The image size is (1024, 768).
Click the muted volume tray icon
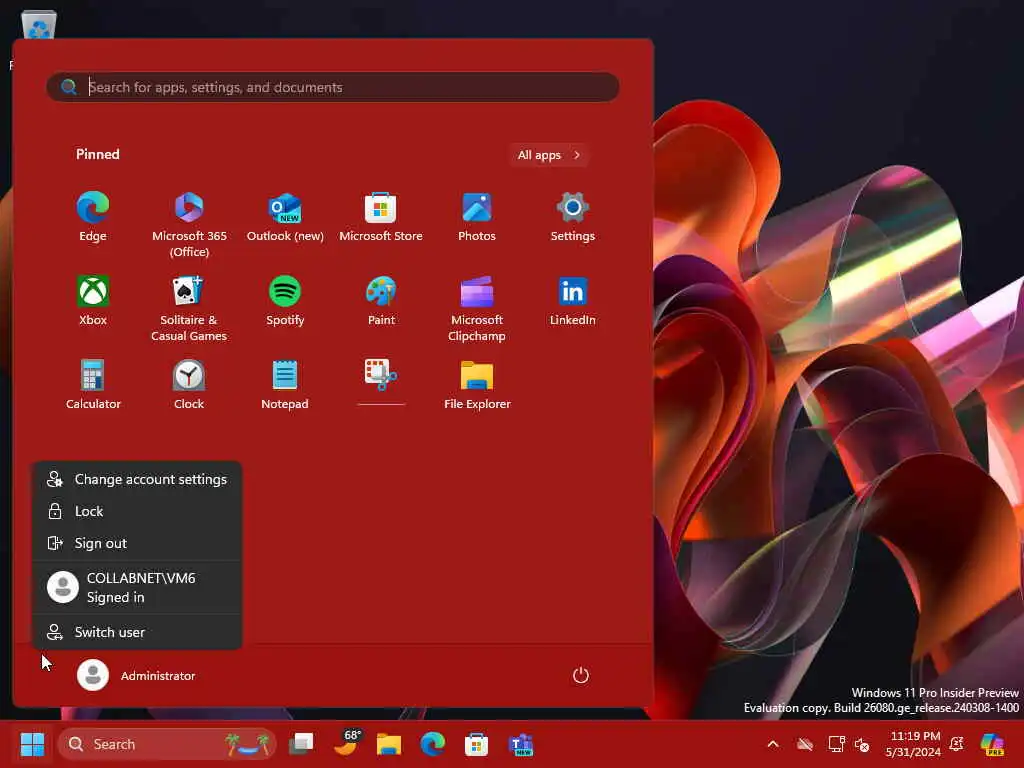862,744
